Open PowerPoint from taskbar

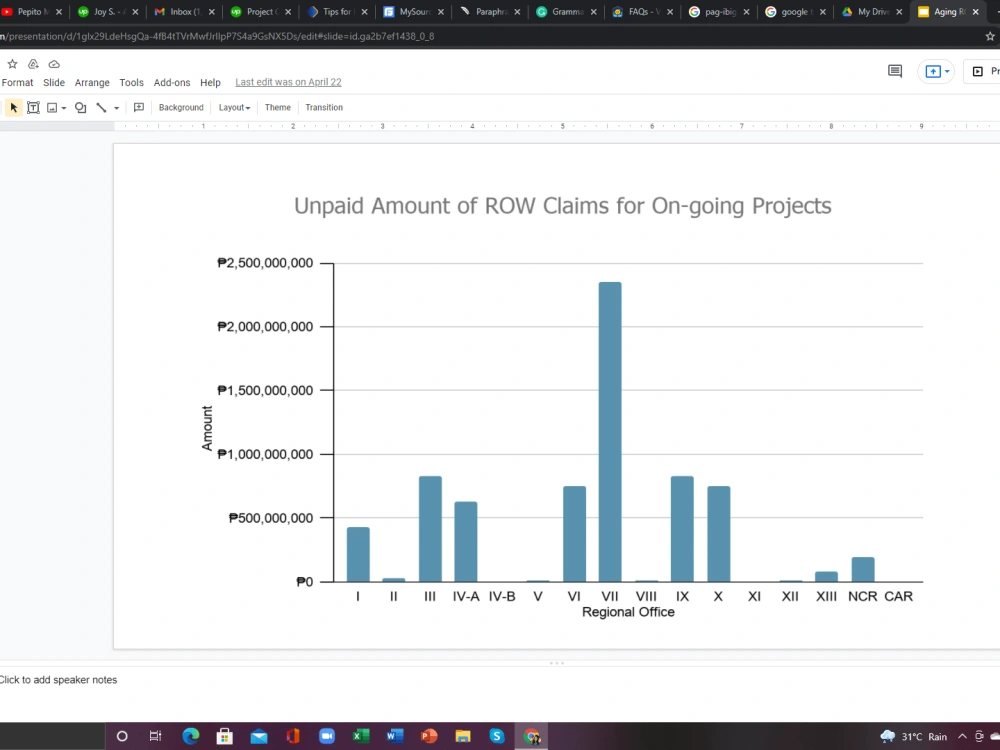(429, 737)
